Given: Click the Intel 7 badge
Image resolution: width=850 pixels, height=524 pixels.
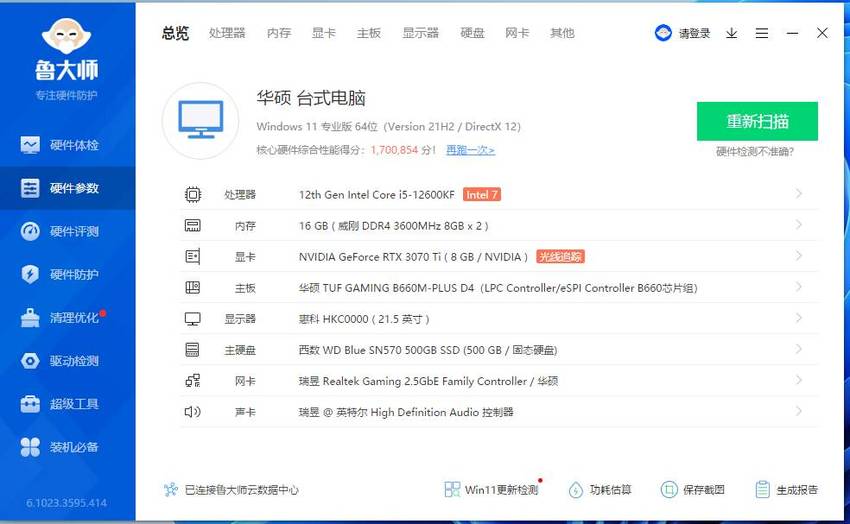Looking at the screenshot, I should (x=481, y=195).
